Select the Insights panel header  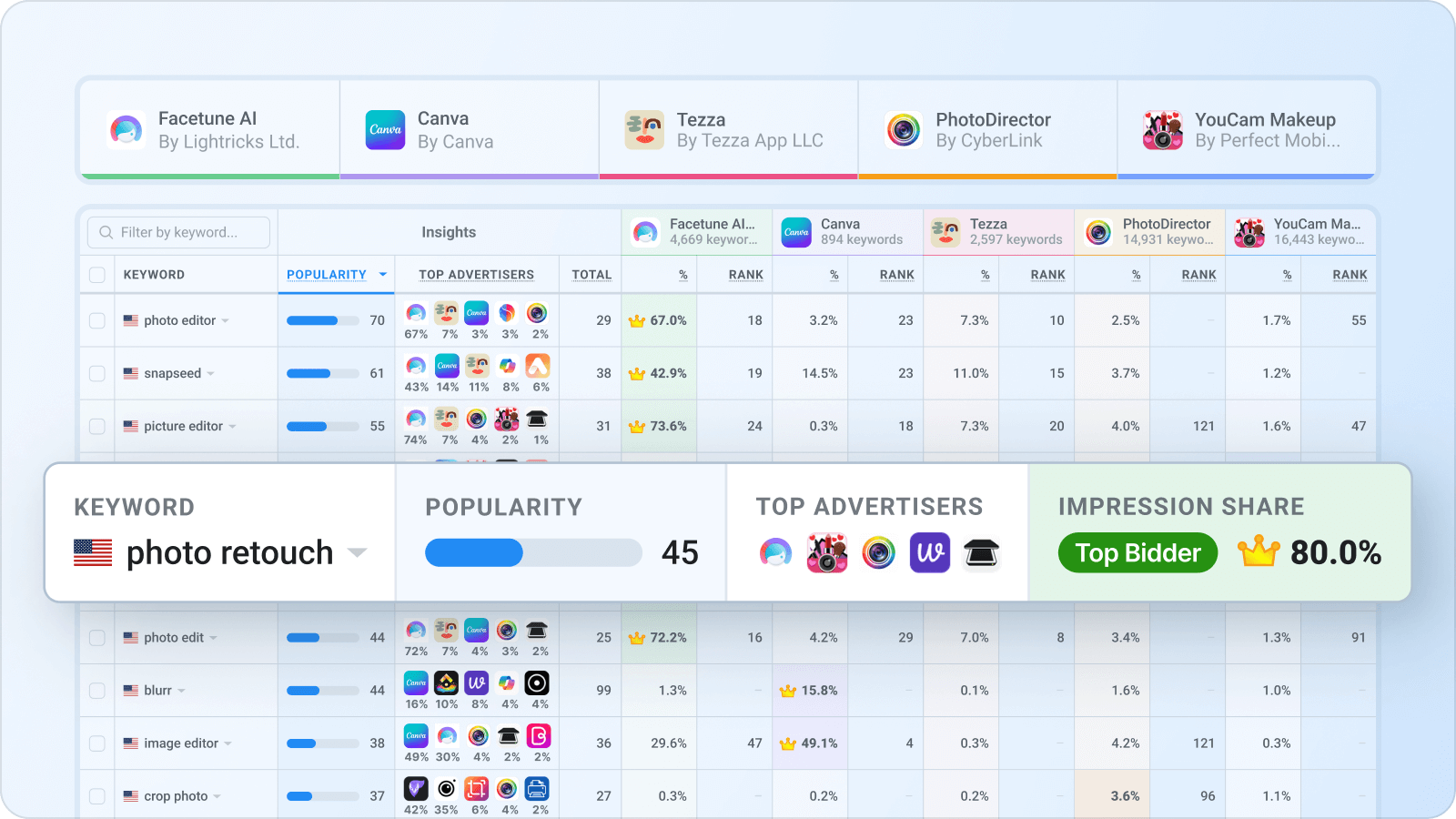[448, 232]
